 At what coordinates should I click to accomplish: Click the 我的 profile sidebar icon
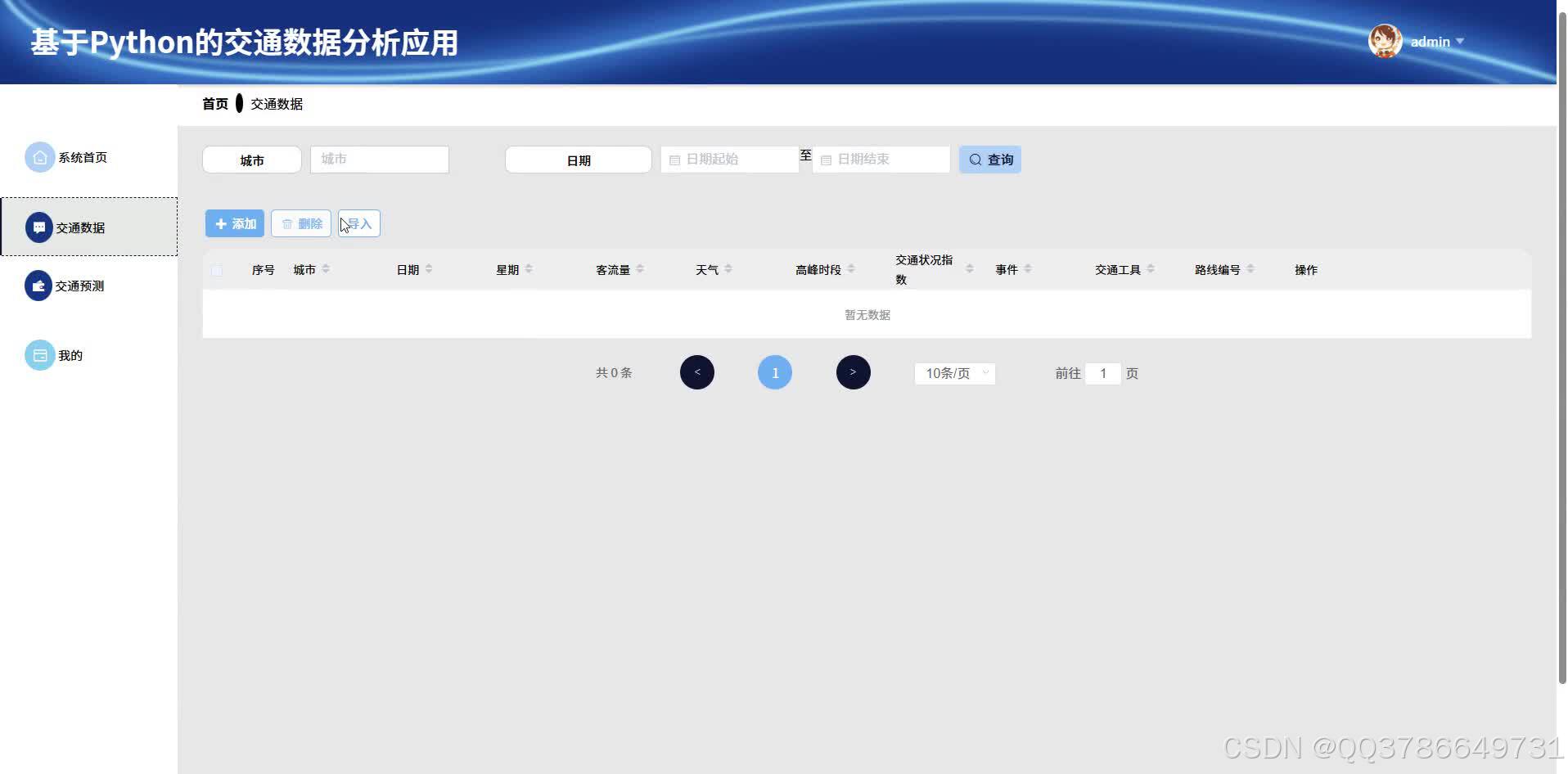click(x=40, y=355)
